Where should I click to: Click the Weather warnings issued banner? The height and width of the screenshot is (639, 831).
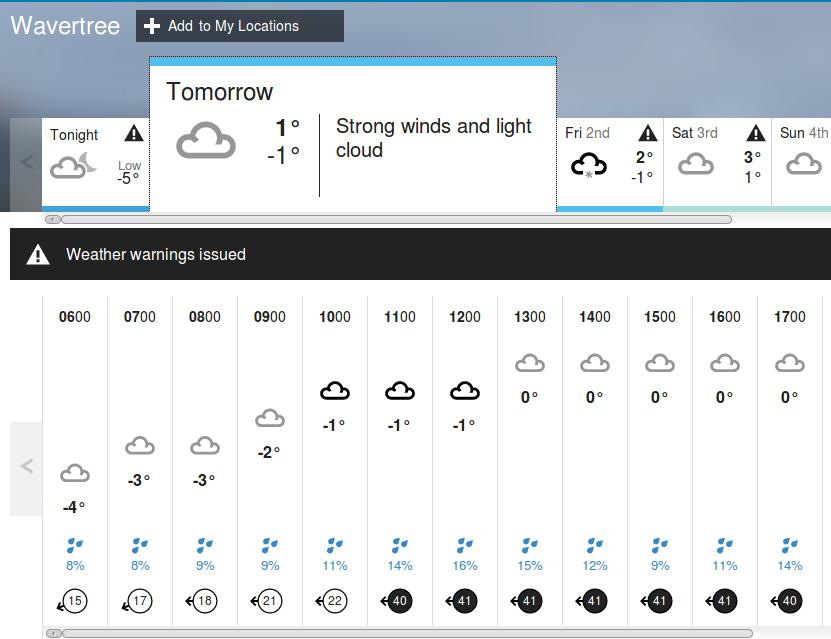(420, 254)
